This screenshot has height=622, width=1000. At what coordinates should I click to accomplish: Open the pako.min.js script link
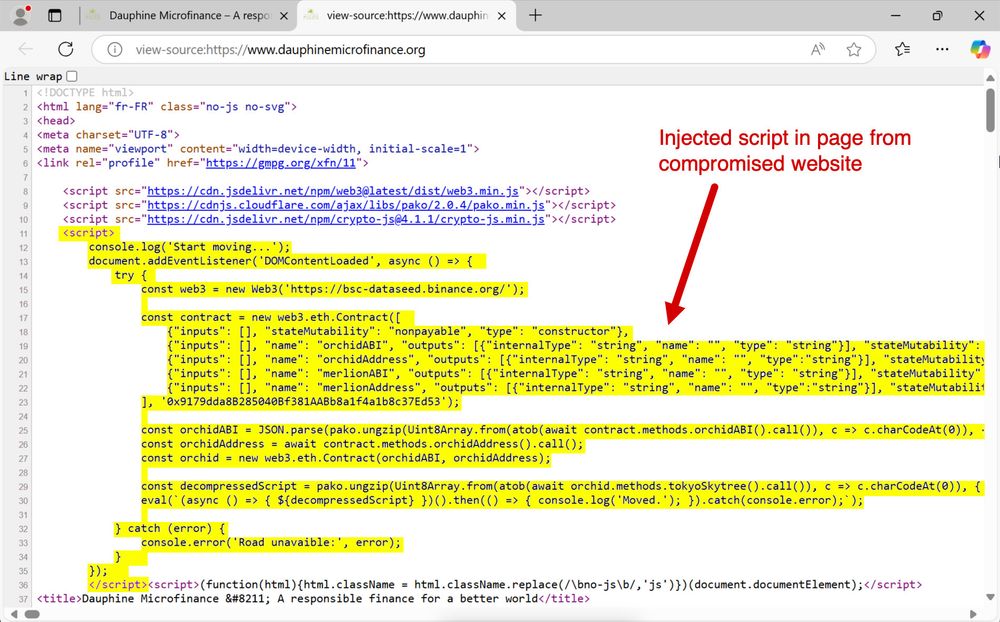[346, 205]
